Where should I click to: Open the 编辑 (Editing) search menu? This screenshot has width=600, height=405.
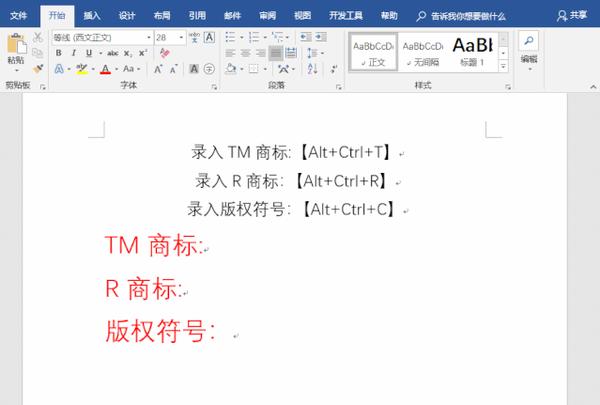click(529, 51)
